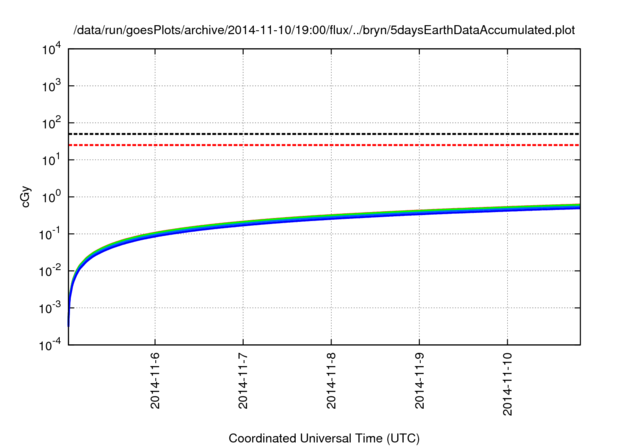Click the 10^-4 y-axis tick label
Viewport: 640px width, 448px height.
(50, 345)
